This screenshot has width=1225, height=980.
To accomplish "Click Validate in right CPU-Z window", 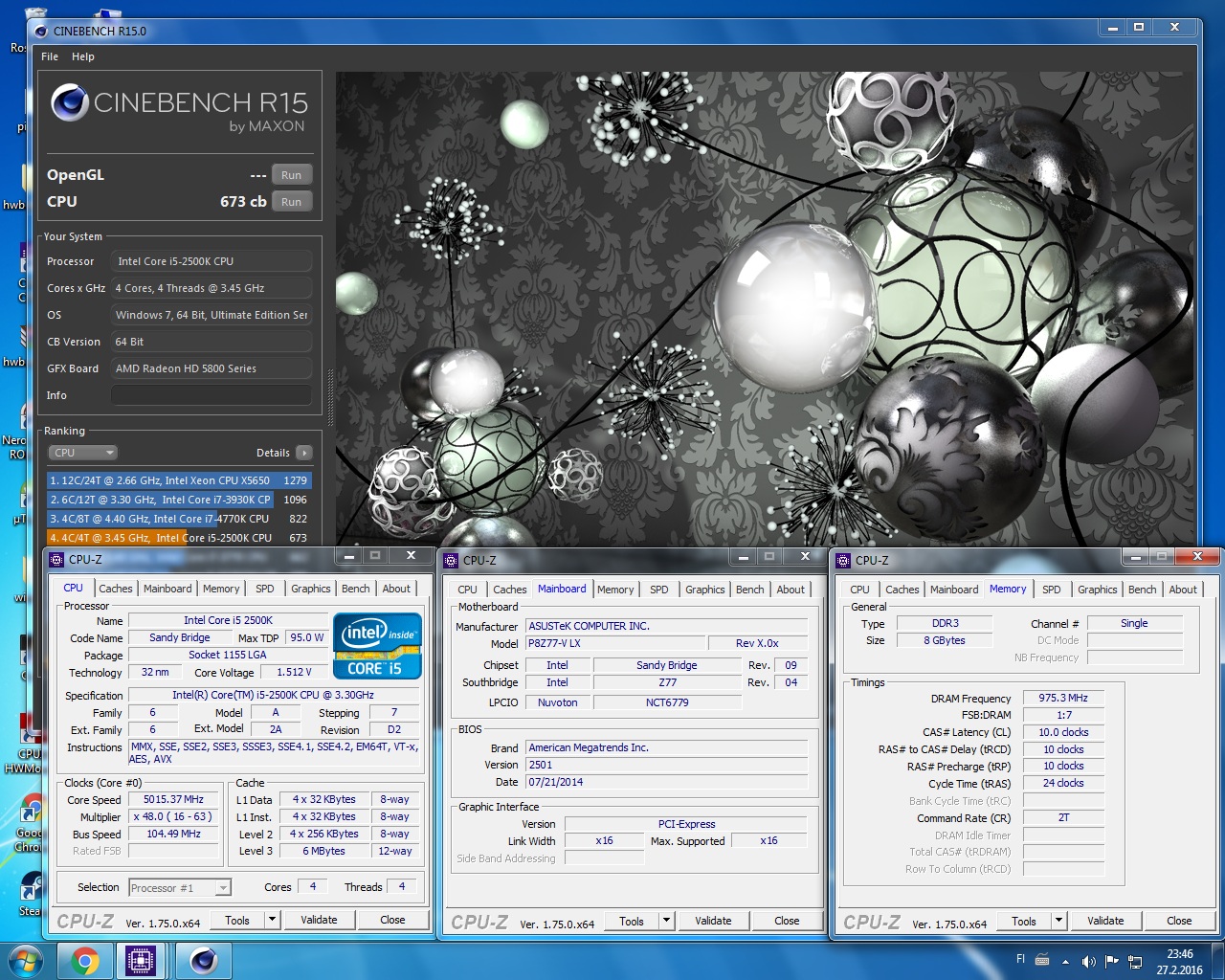I will 1105,921.
